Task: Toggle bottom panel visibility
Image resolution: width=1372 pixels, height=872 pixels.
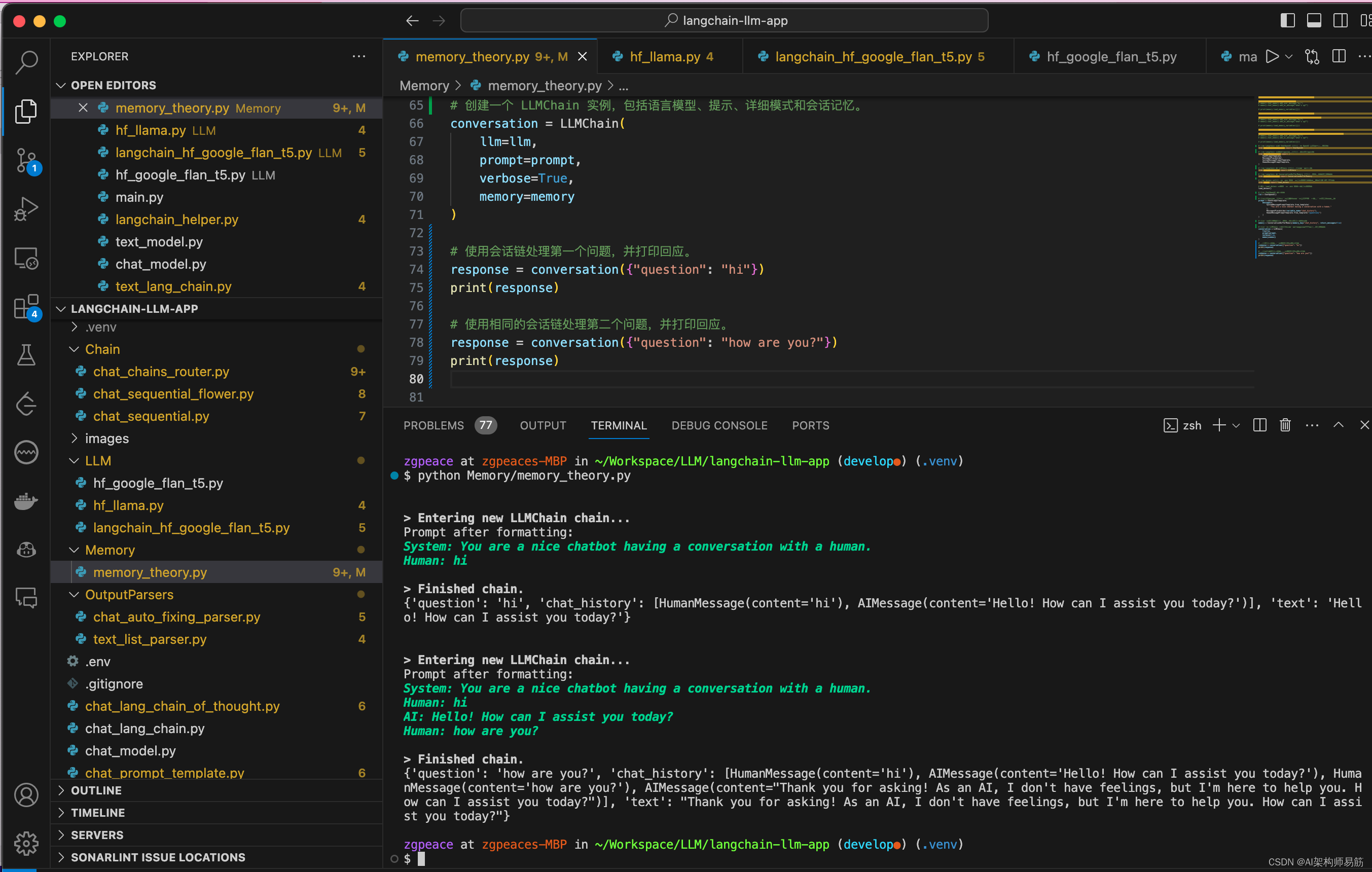Action: (x=1314, y=20)
